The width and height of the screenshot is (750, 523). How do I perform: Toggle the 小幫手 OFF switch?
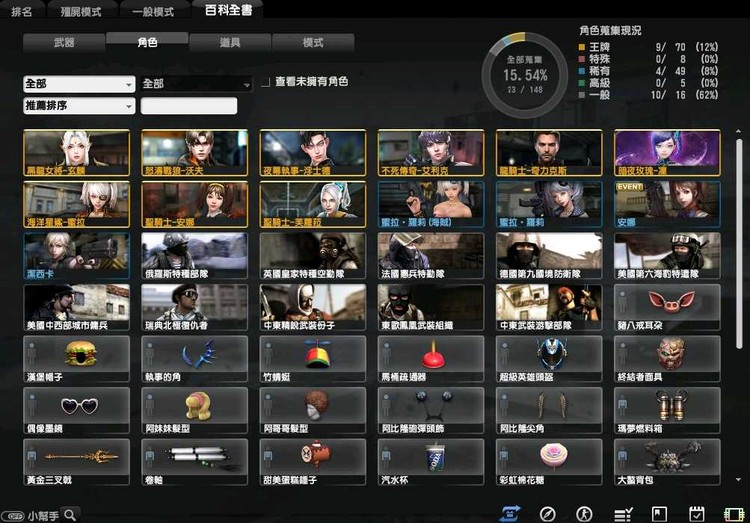(x=13, y=516)
